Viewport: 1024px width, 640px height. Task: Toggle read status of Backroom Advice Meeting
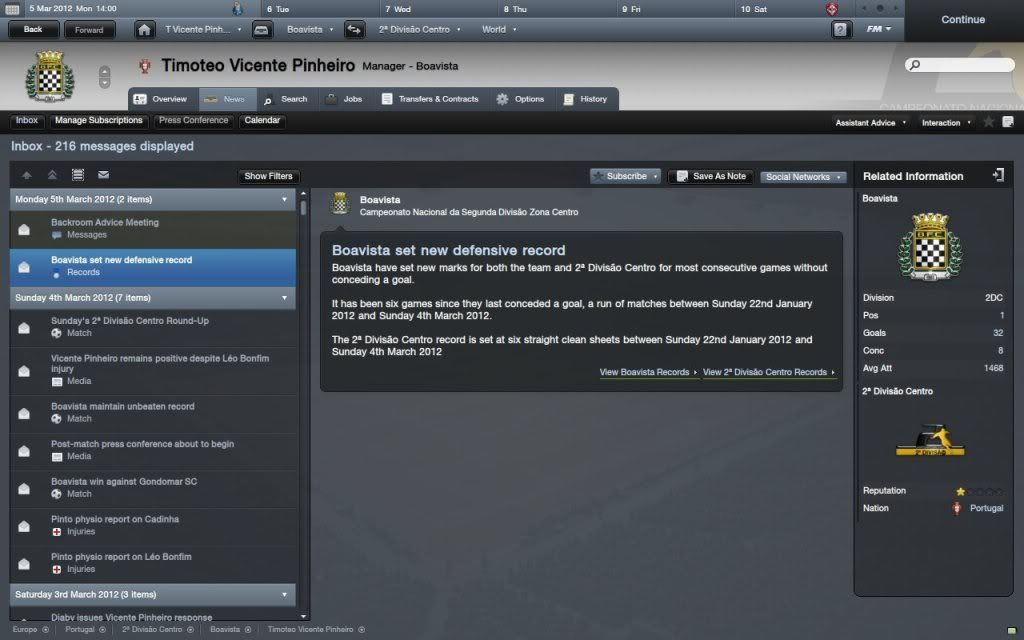[24, 229]
